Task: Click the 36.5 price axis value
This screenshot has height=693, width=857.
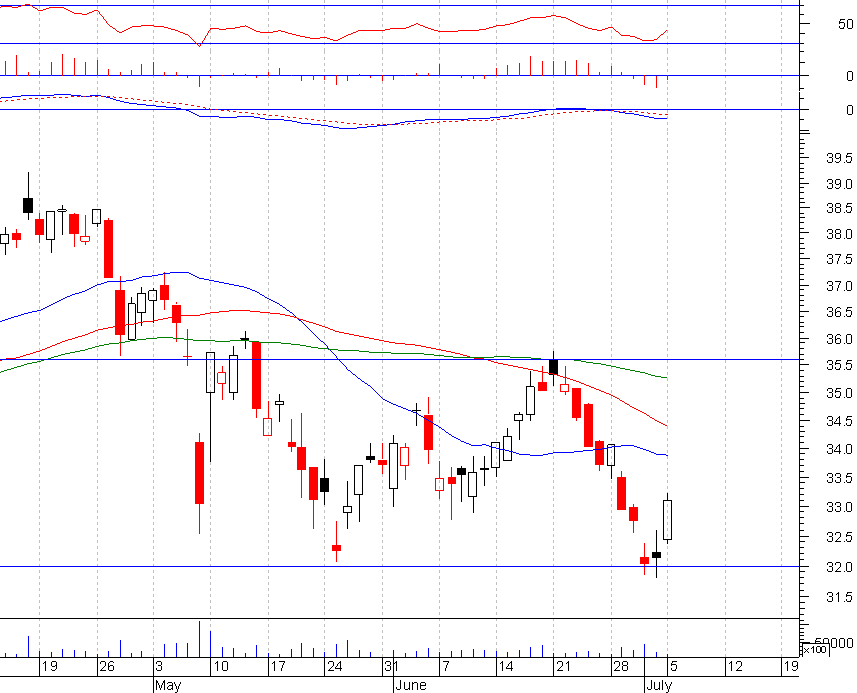Action: (839, 313)
